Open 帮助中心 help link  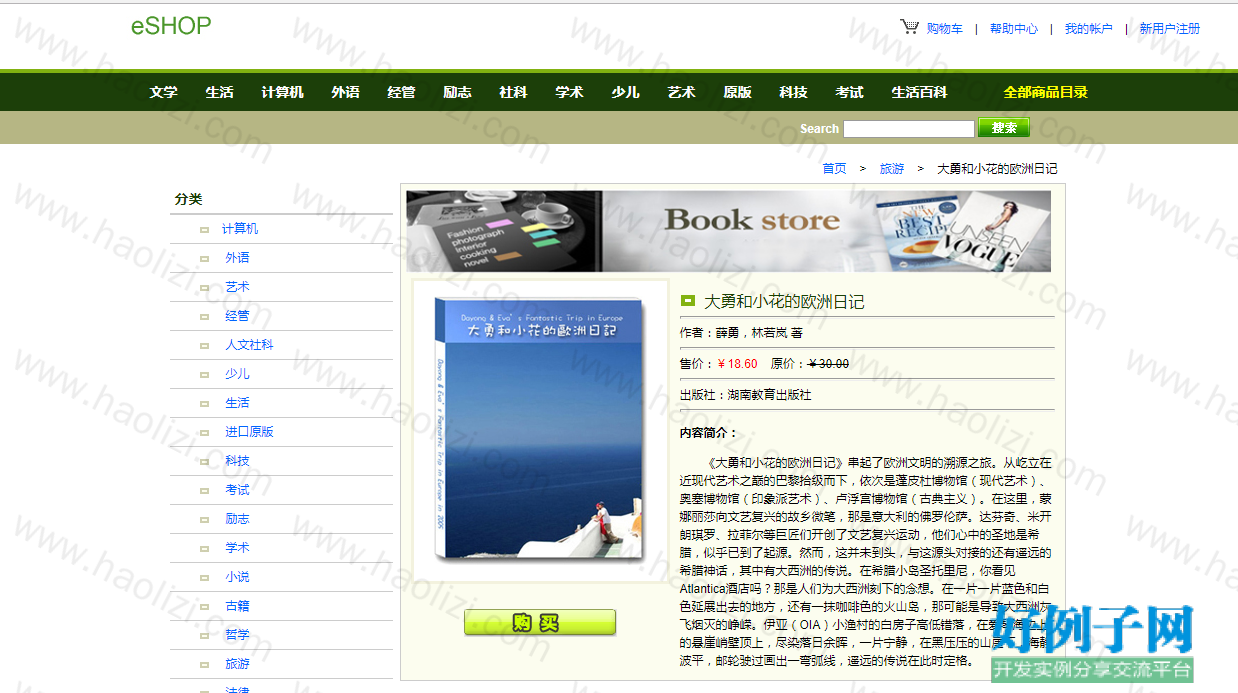pyautogui.click(x=1014, y=29)
